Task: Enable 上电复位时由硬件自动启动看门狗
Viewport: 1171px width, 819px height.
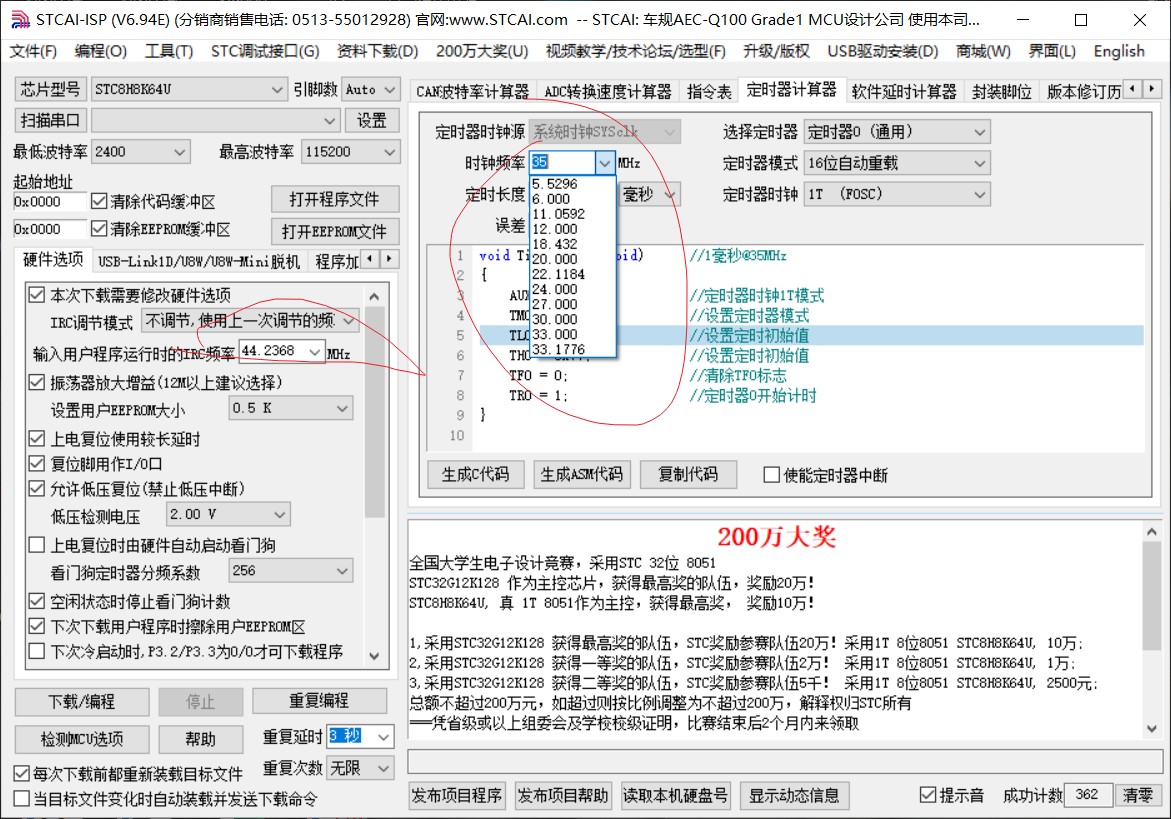Action: (37, 545)
